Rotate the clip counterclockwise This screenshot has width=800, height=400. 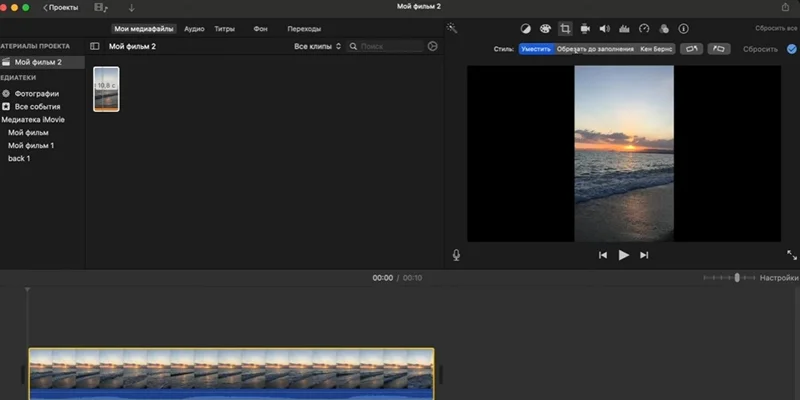pos(691,49)
